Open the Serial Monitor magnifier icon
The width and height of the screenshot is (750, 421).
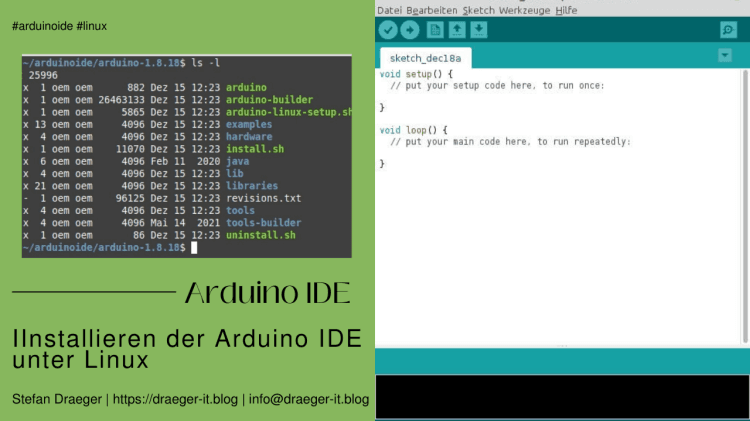[x=728, y=30]
